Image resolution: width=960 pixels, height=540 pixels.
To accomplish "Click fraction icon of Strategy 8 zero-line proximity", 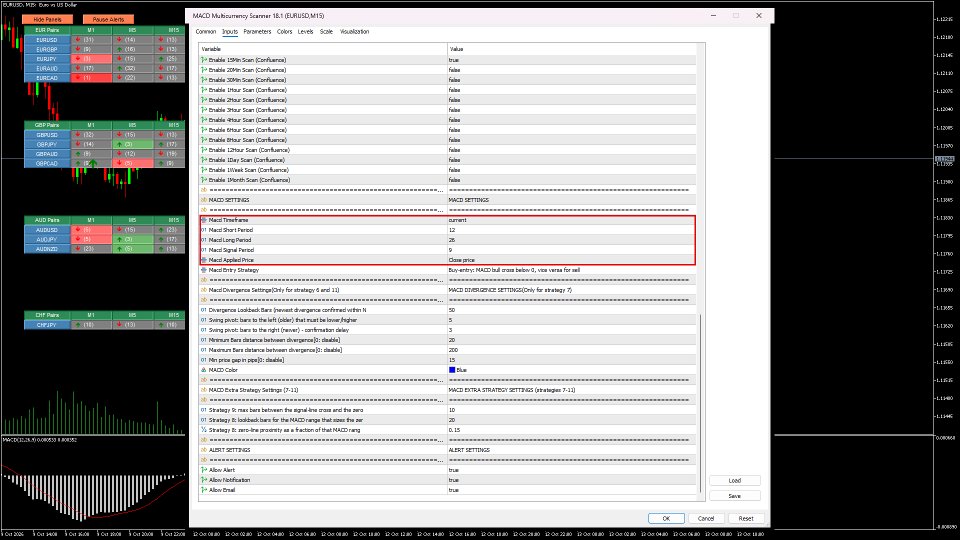I will pos(204,430).
